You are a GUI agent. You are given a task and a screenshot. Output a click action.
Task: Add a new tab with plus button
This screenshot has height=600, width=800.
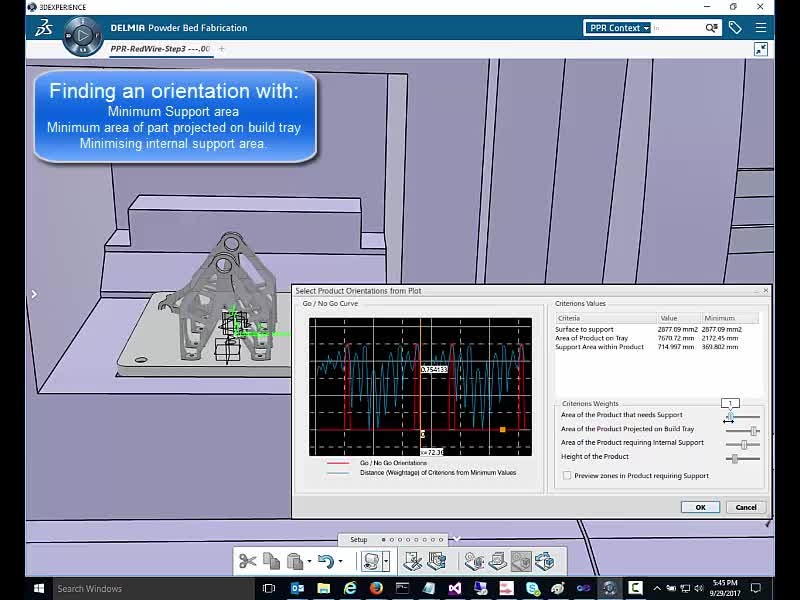point(221,49)
